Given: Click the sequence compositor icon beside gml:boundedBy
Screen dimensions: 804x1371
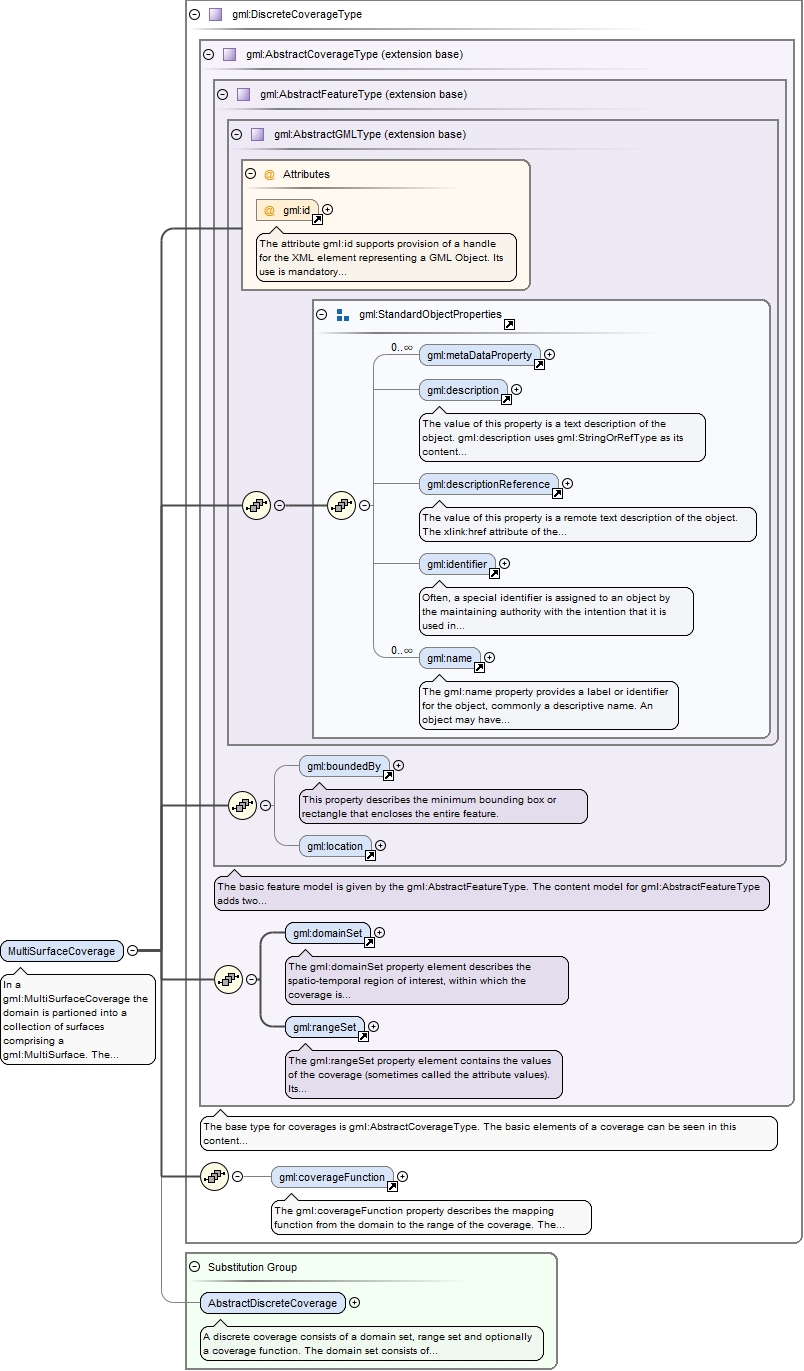Looking at the screenshot, I should (243, 805).
